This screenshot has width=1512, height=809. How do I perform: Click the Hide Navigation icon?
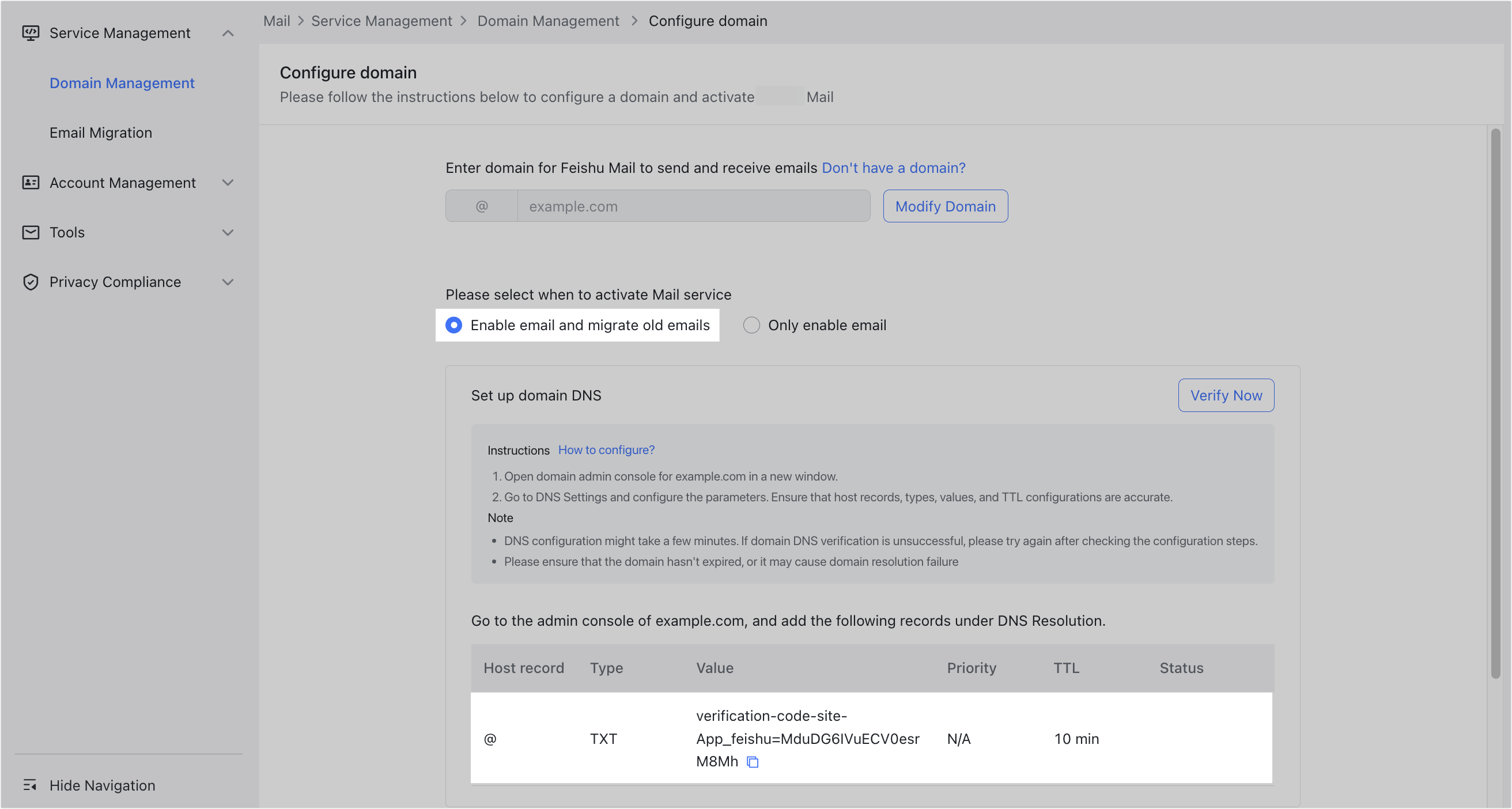31,785
